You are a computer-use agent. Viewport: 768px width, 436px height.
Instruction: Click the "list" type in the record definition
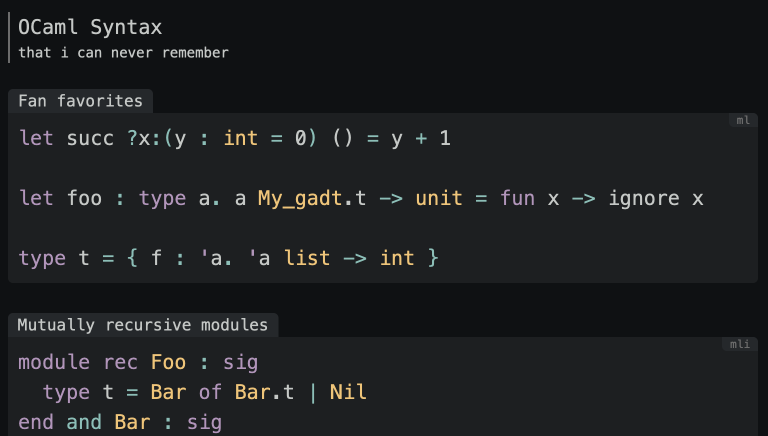[309, 258]
